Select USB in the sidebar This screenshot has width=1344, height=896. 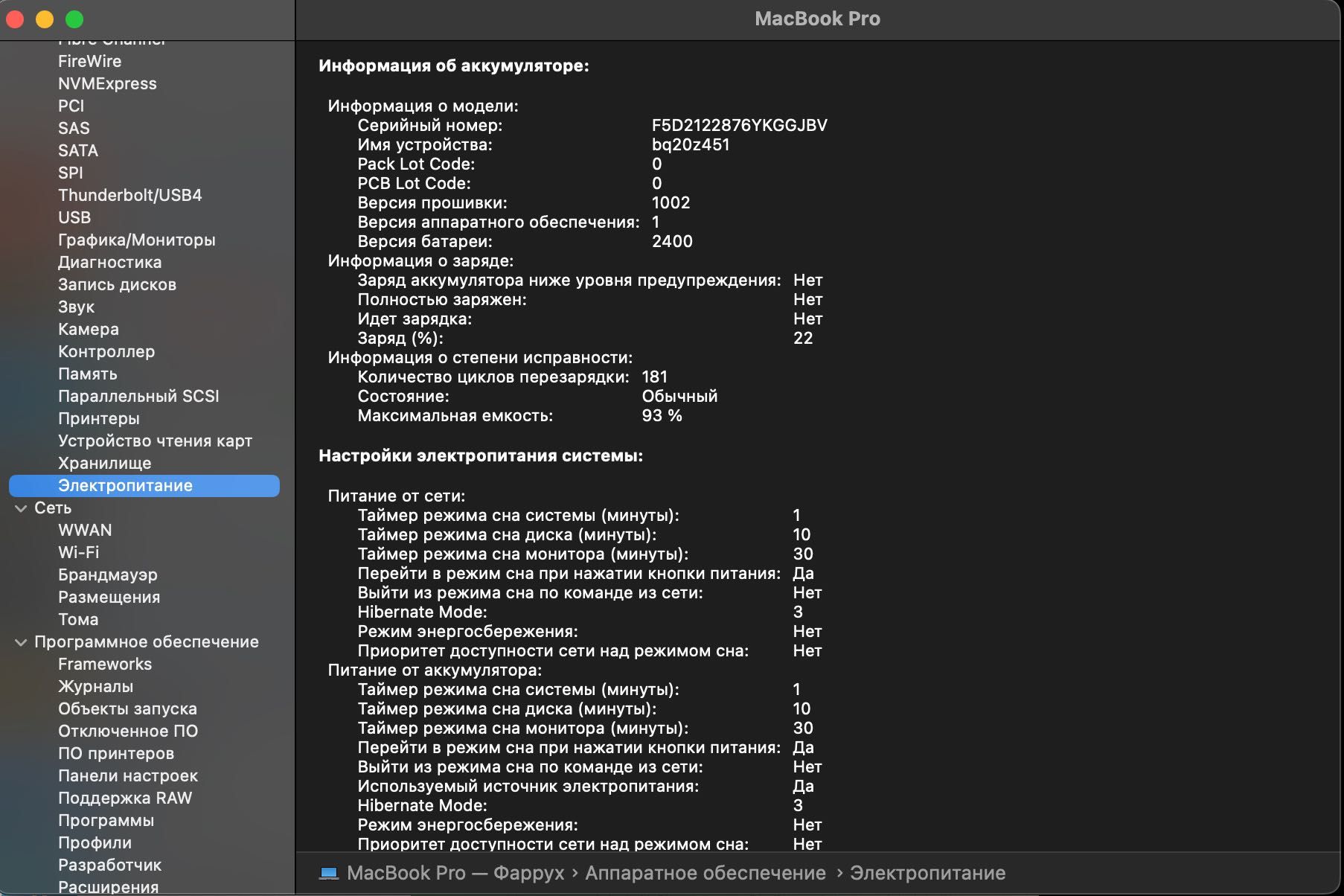[74, 217]
